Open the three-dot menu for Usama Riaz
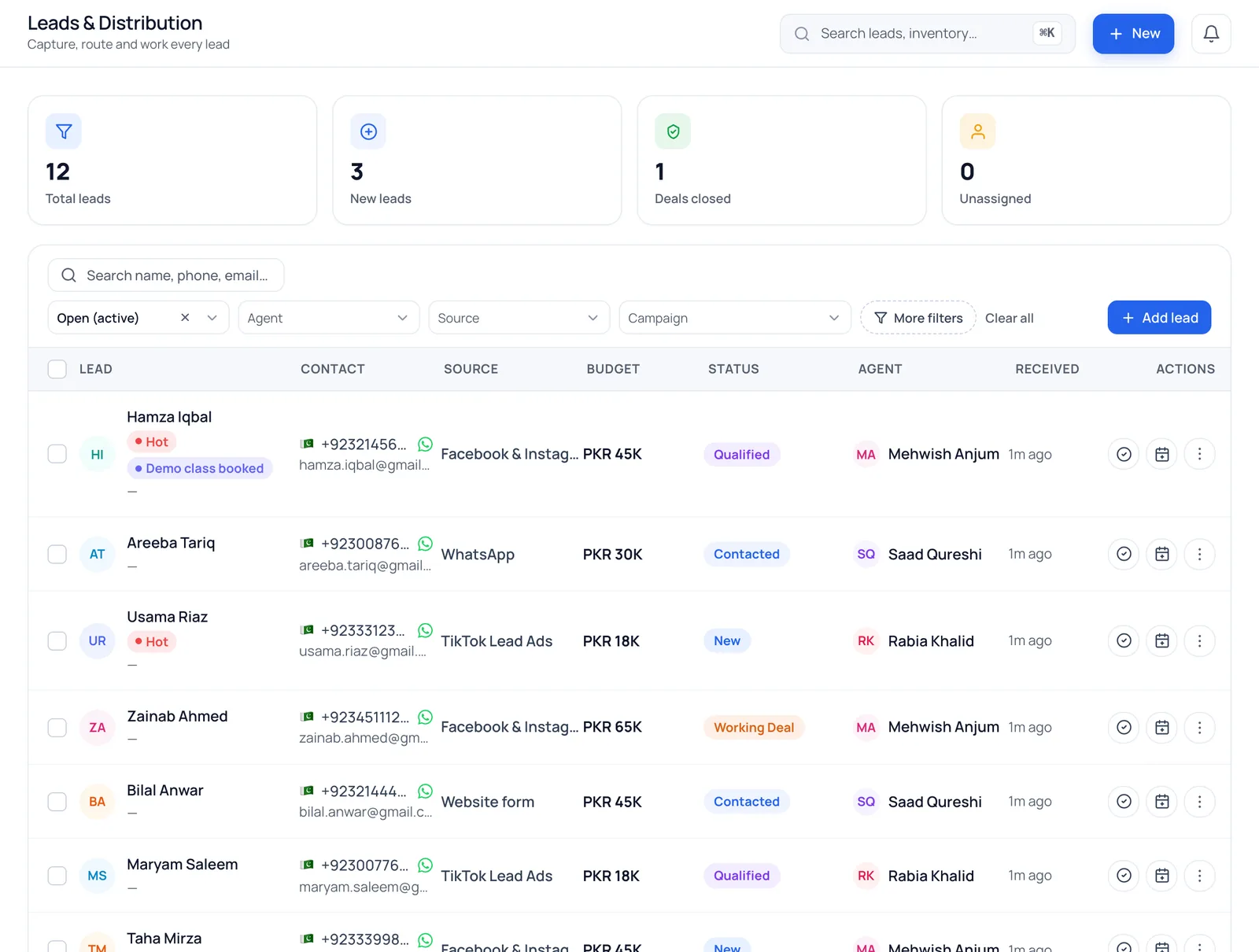The width and height of the screenshot is (1259, 952). (1199, 640)
